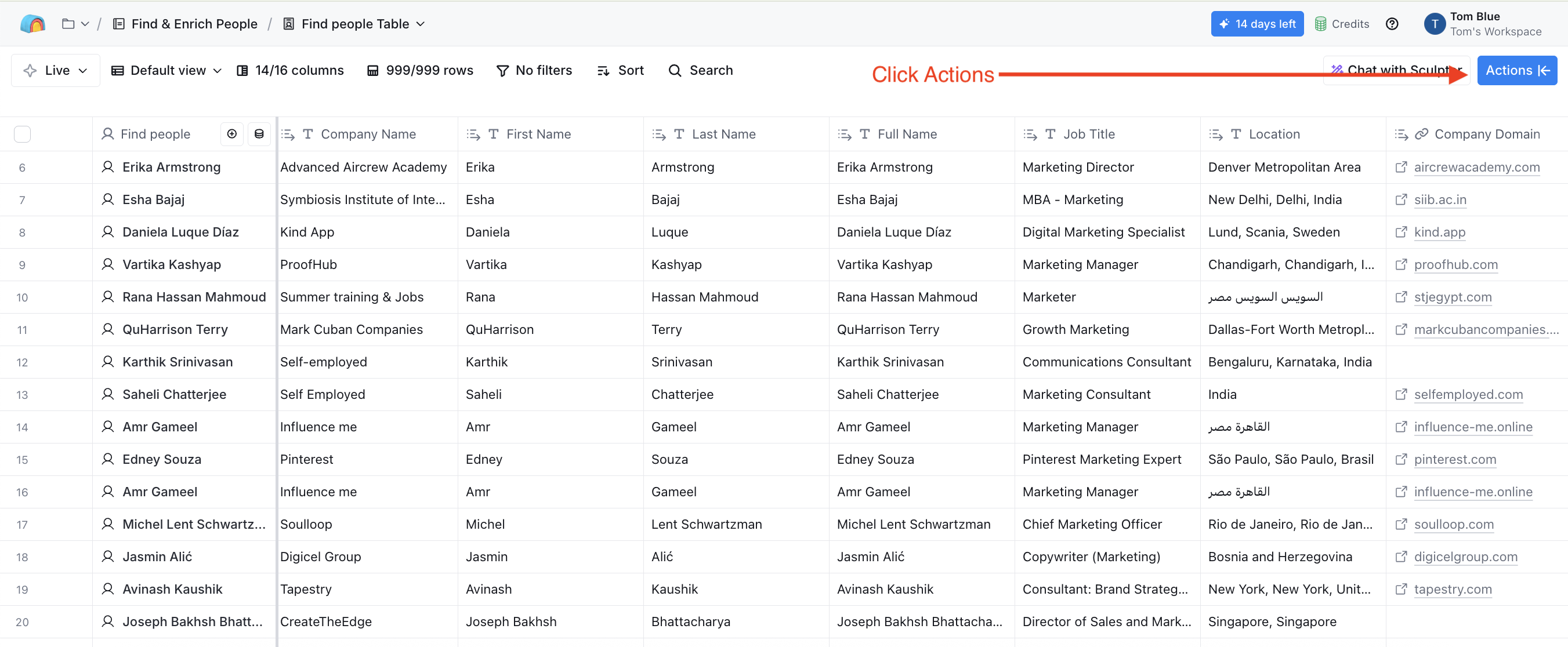
Task: Open the folder icon in breadcrumb
Action: (68, 24)
